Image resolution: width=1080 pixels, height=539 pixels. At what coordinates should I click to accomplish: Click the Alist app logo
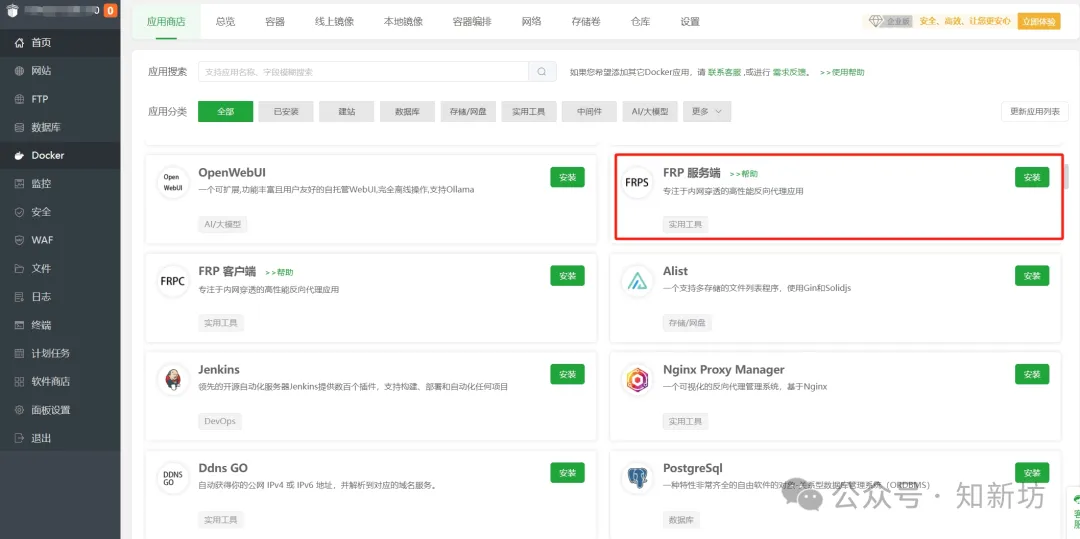point(637,281)
